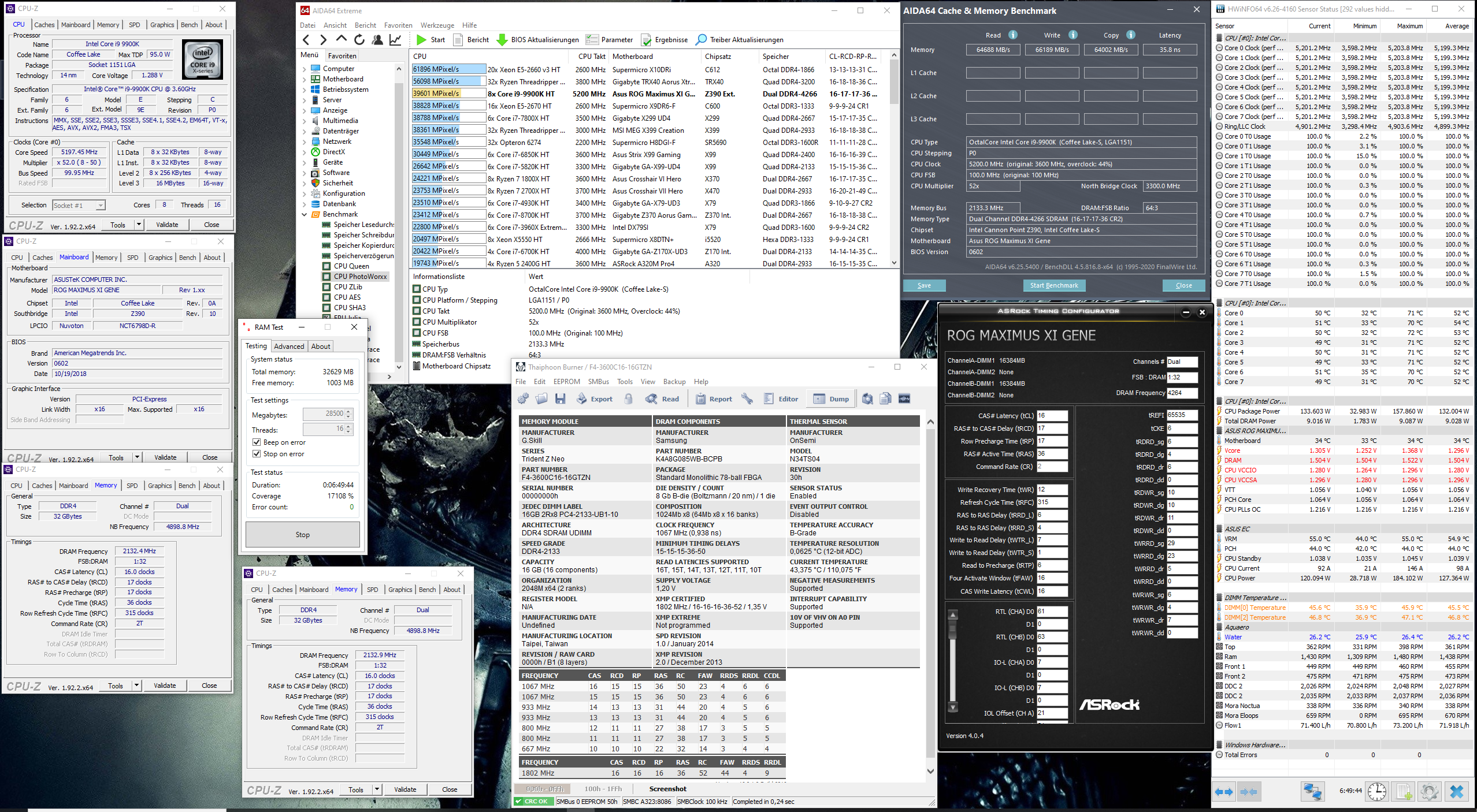Click the Thaiphoon Burner wrench icon

(747, 398)
